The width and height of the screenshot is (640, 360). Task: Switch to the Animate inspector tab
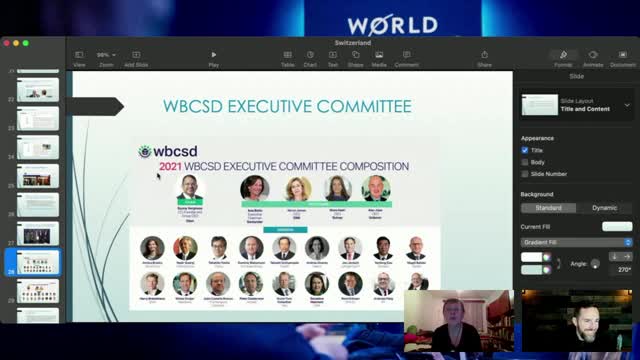pyautogui.click(x=593, y=55)
